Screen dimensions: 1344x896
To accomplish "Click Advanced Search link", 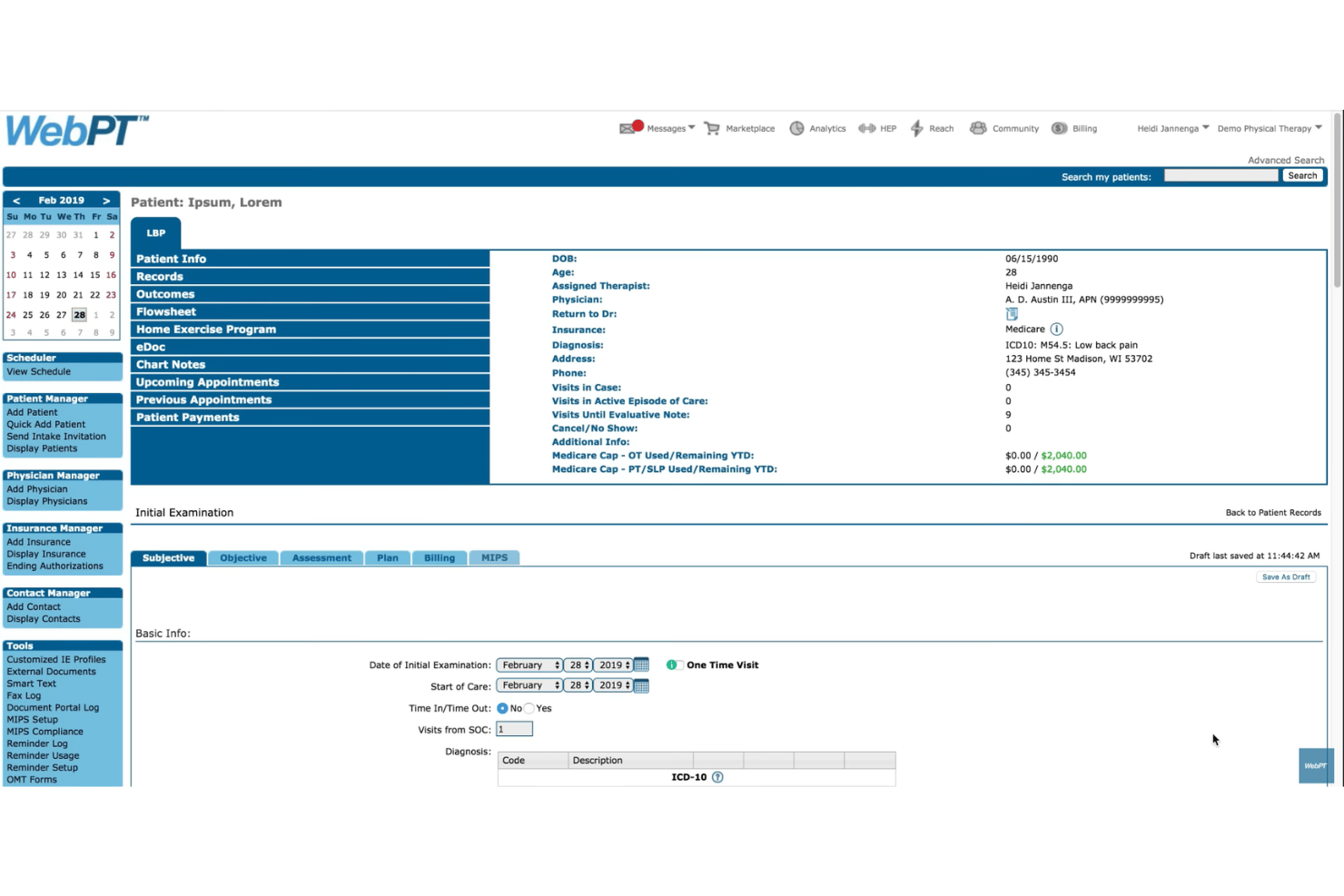I will 1286,161.
